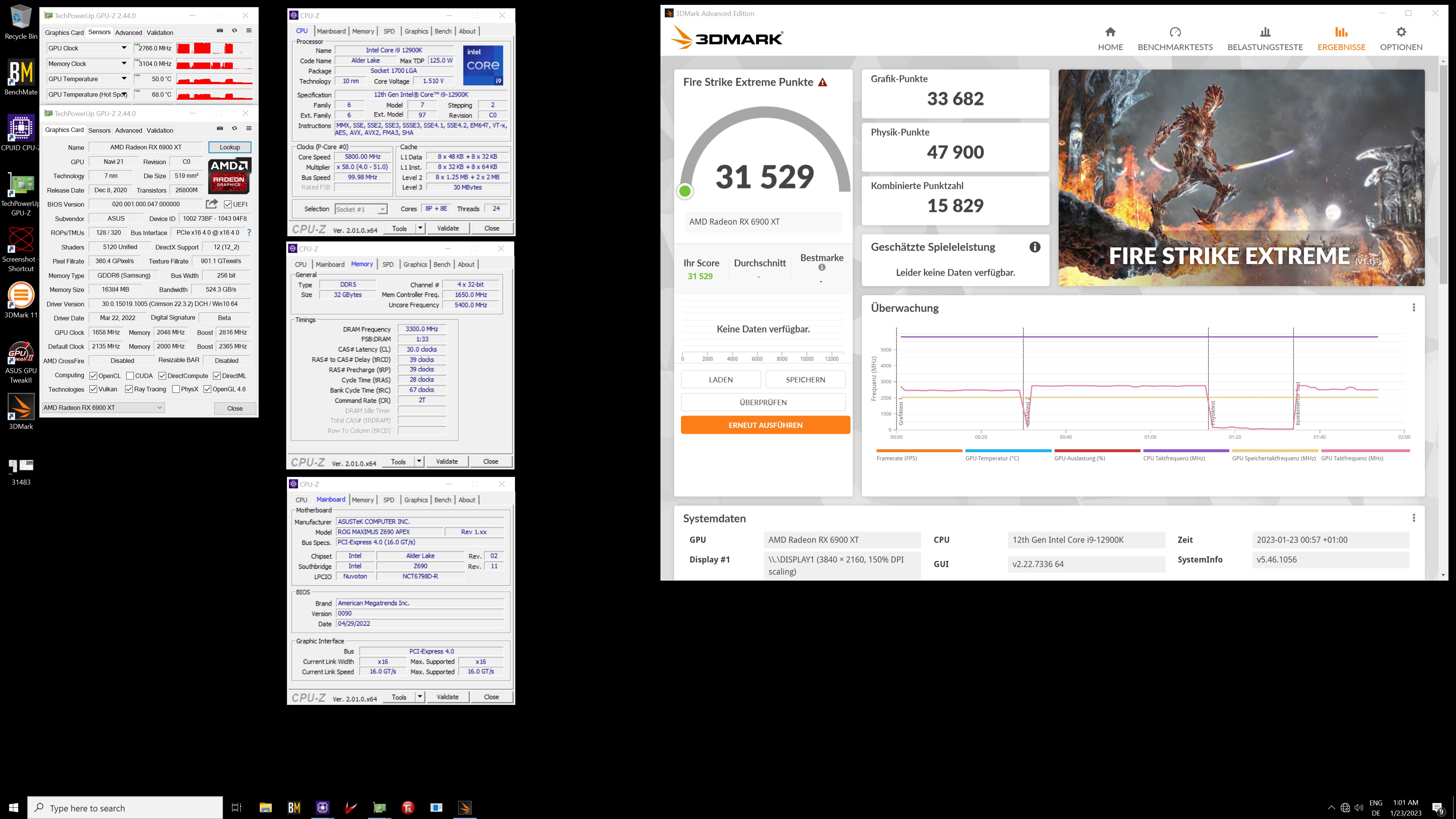Screen dimensions: 1456x819
Task: Click Lookup button in GPU-Z
Action: point(229,147)
